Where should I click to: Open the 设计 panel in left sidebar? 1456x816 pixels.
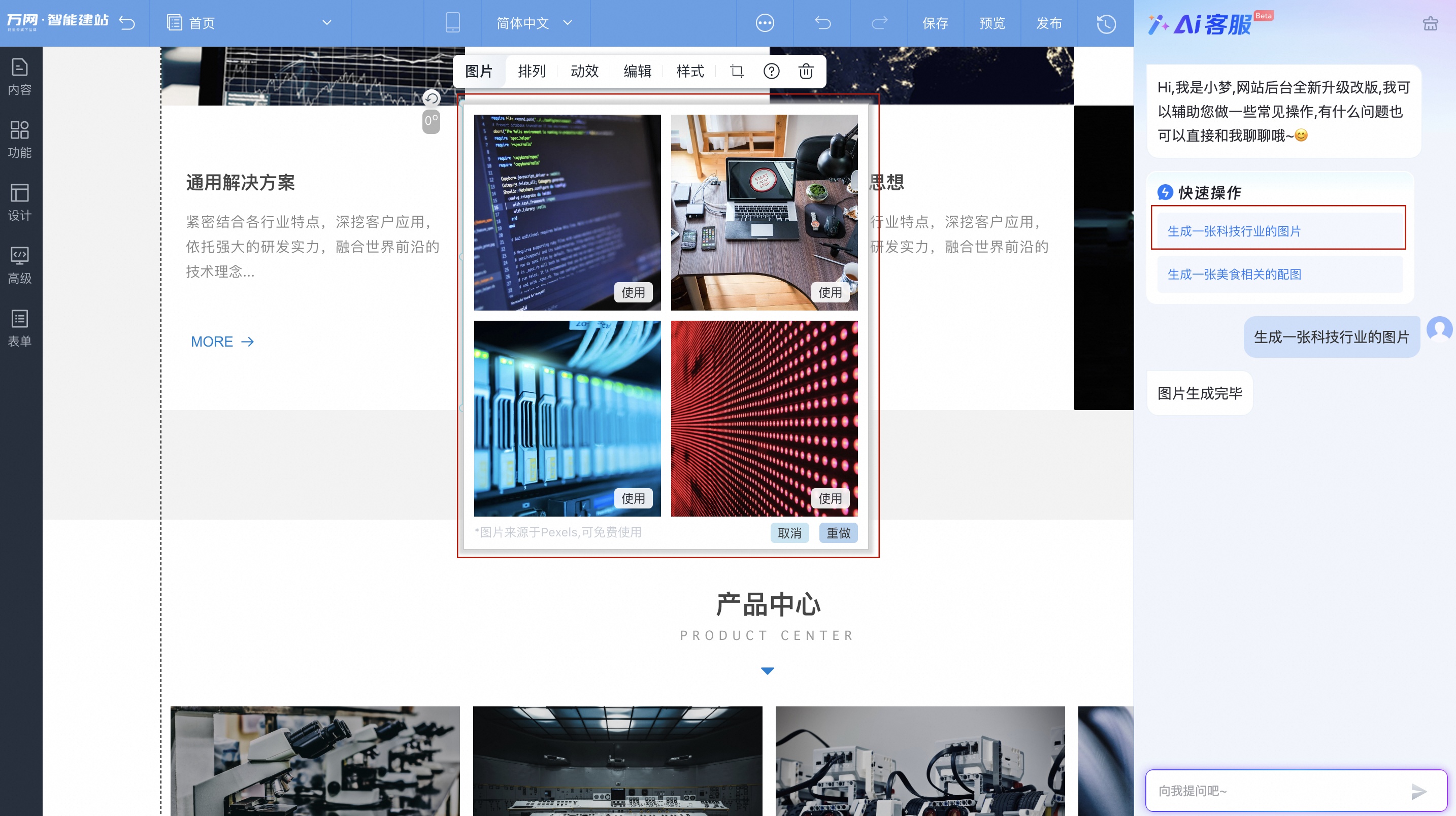20,201
